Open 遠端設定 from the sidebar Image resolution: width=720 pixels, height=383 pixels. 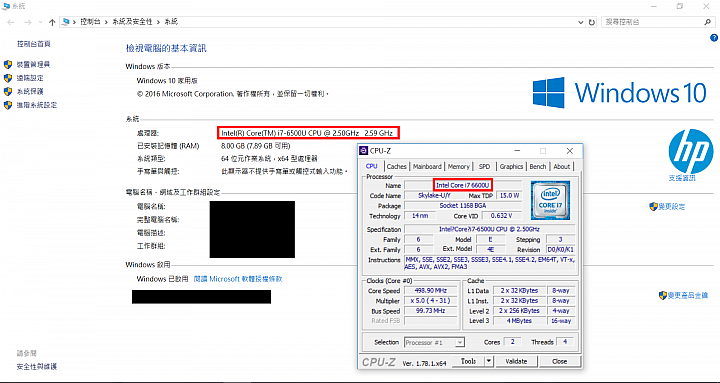pos(30,78)
